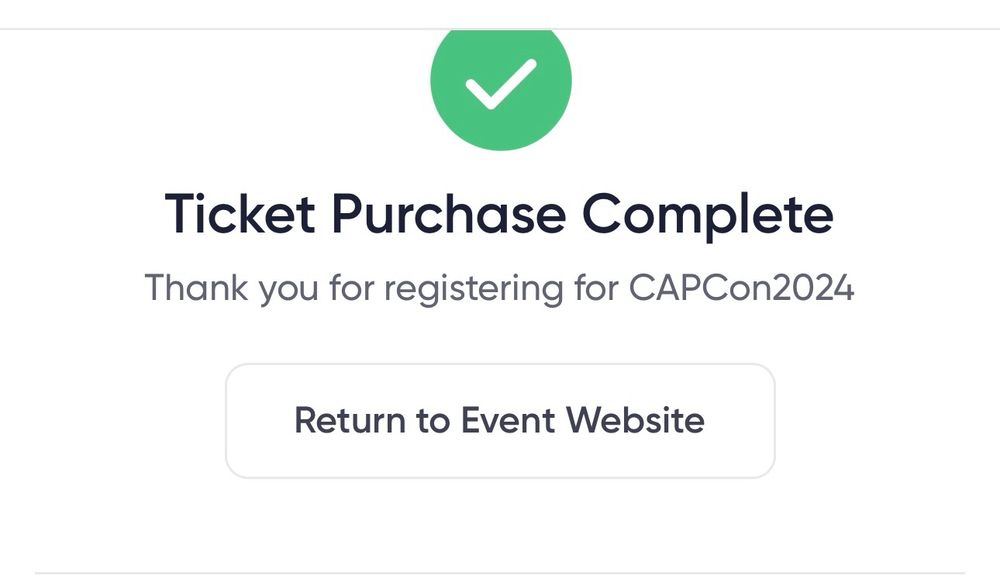
Task: Go back via Return to Event Website
Action: 499,420
